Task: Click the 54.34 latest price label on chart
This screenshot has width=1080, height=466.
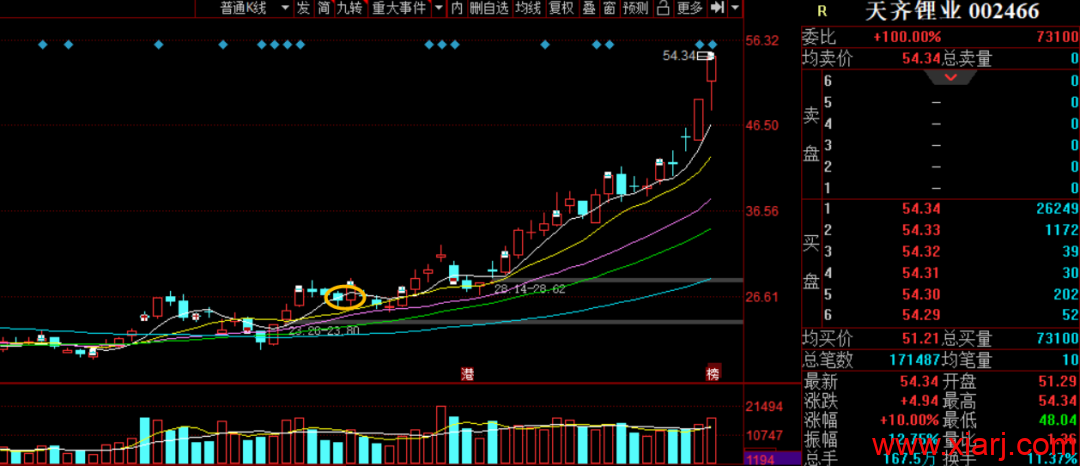Action: (678, 56)
